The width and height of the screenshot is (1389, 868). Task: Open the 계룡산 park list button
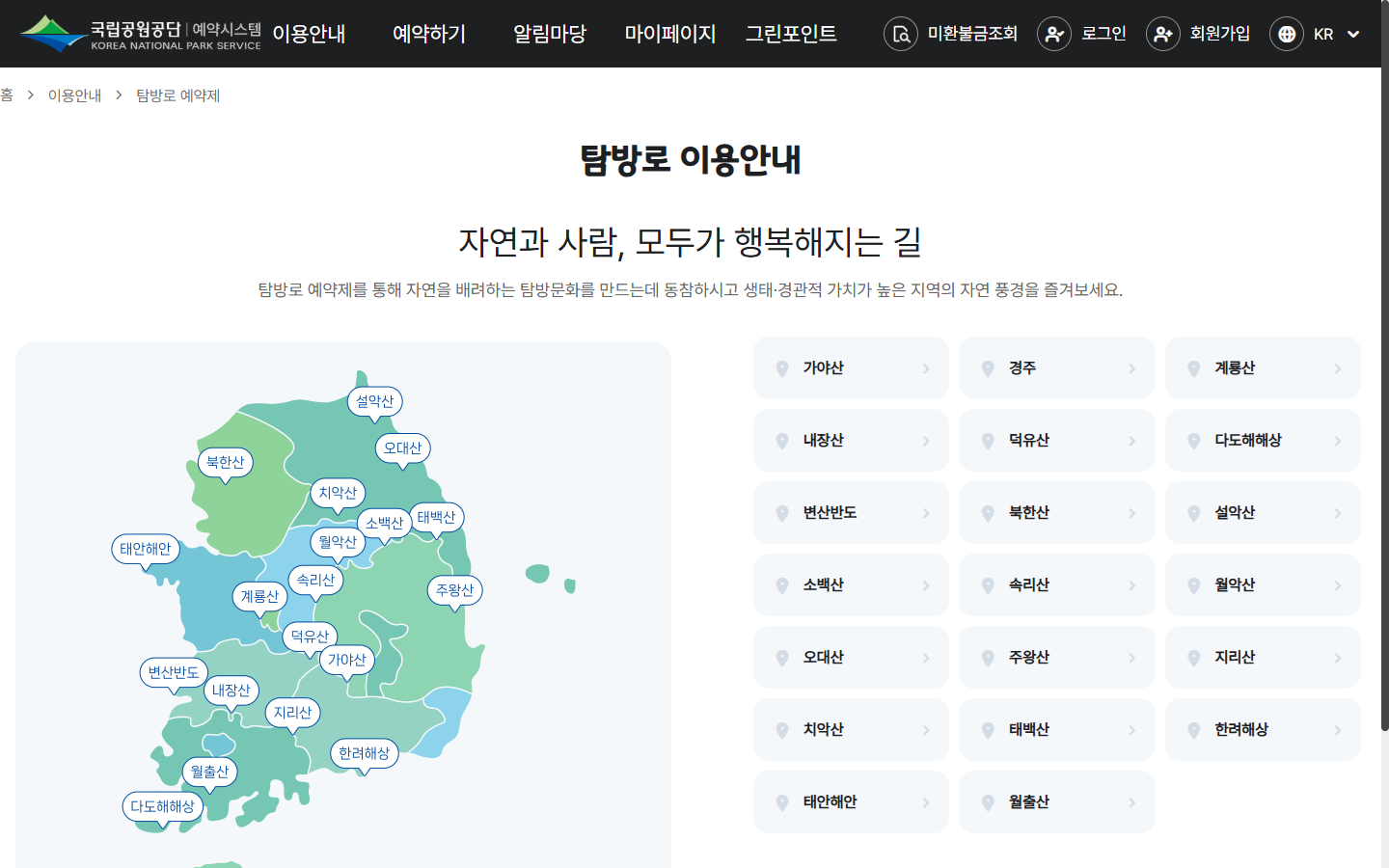1263,367
